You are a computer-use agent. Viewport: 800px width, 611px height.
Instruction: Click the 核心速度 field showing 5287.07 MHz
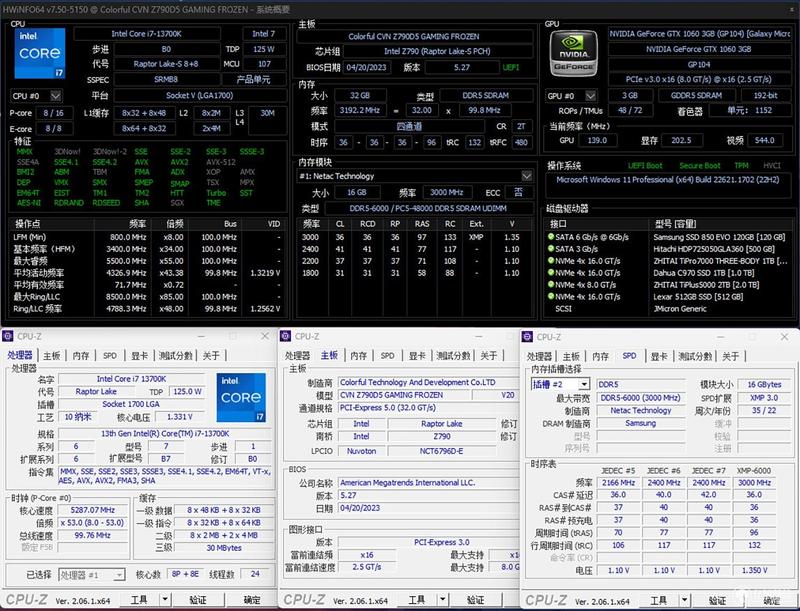pos(93,510)
